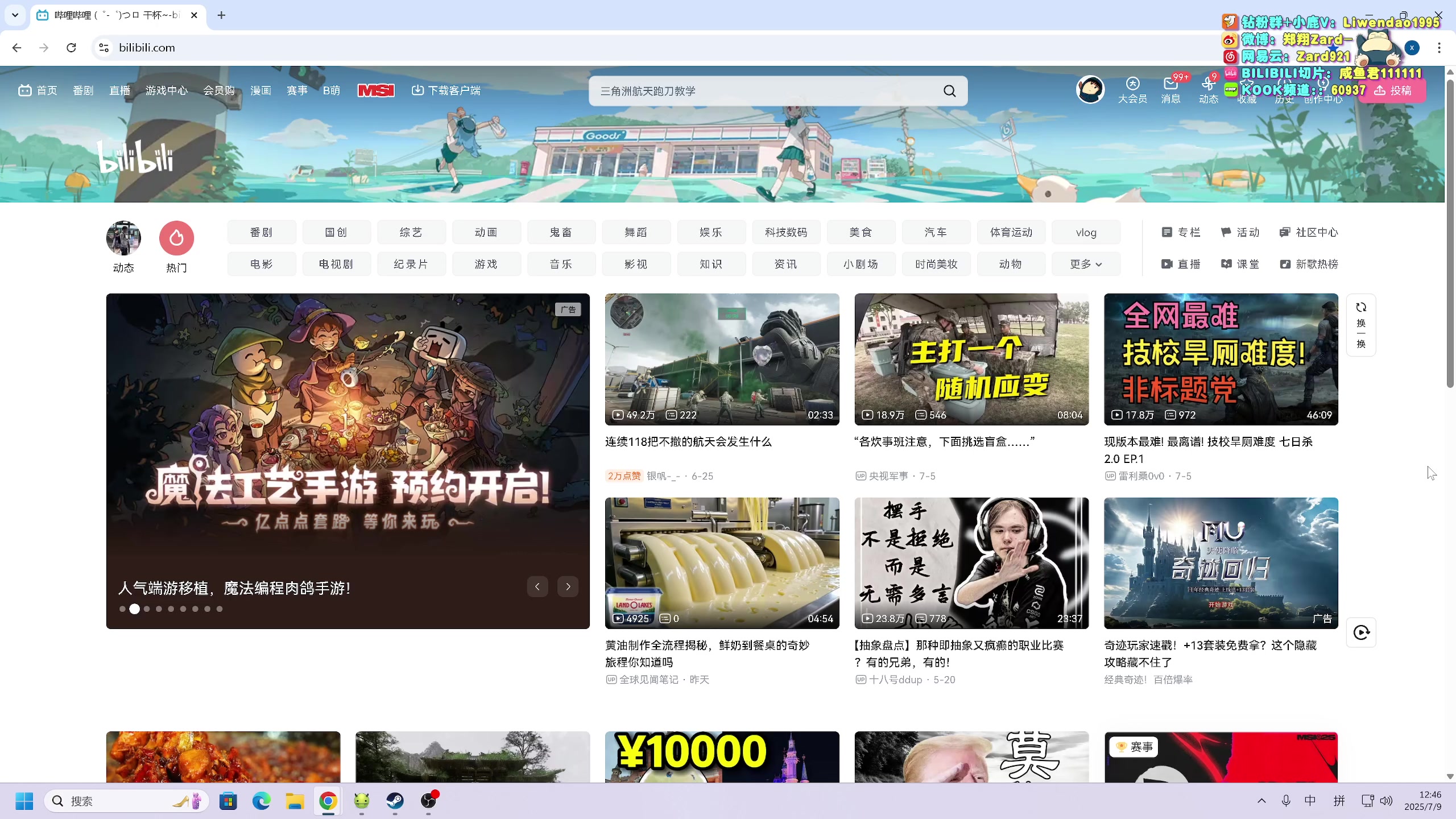Open the 课堂 link

pyautogui.click(x=1240, y=264)
